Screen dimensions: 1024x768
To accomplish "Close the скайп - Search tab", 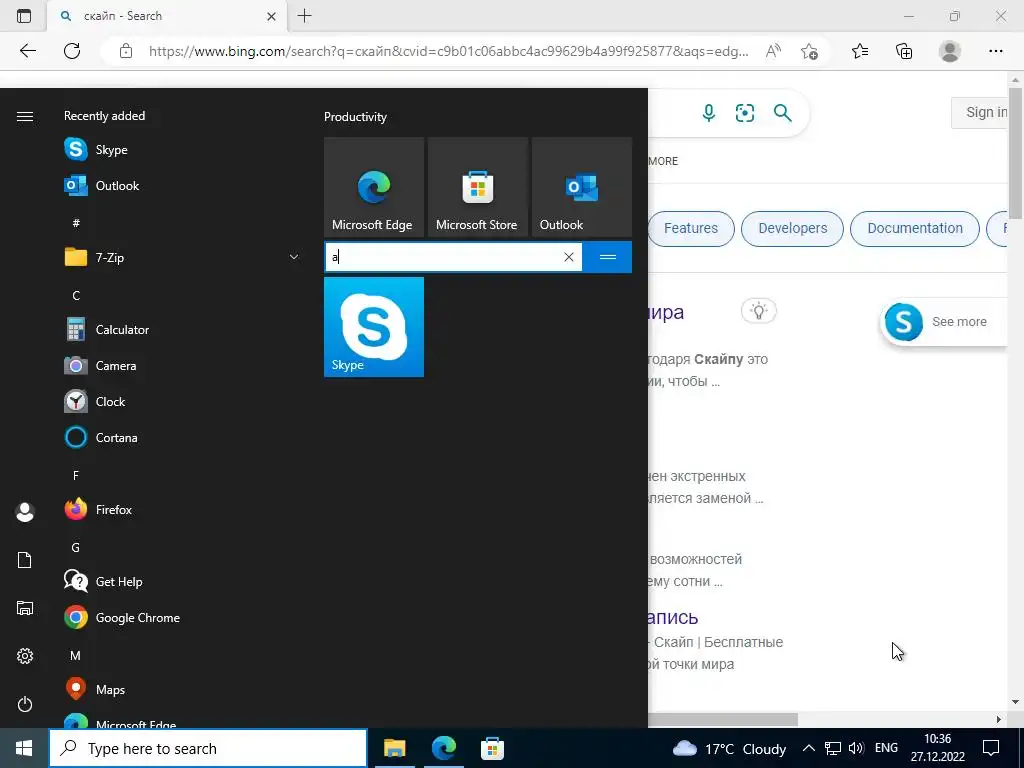I will [271, 16].
